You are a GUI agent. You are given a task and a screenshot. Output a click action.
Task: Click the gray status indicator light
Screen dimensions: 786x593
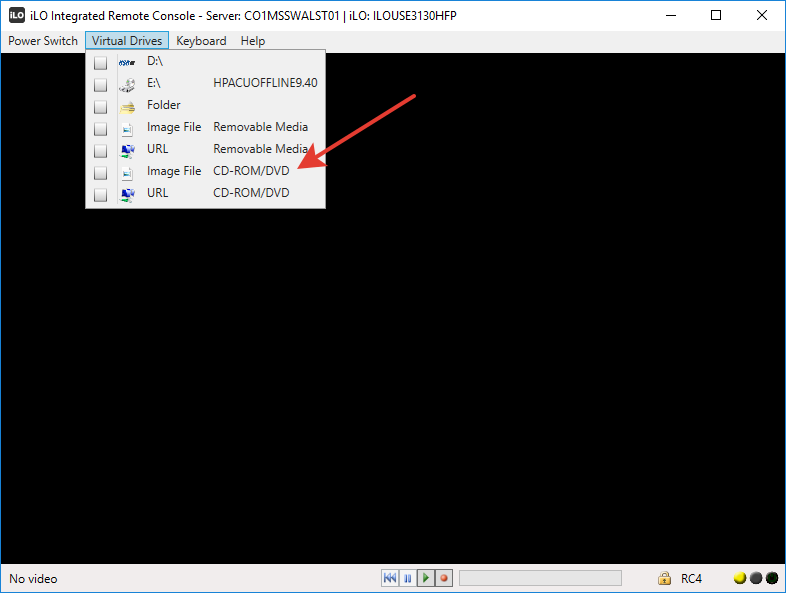pos(756,578)
